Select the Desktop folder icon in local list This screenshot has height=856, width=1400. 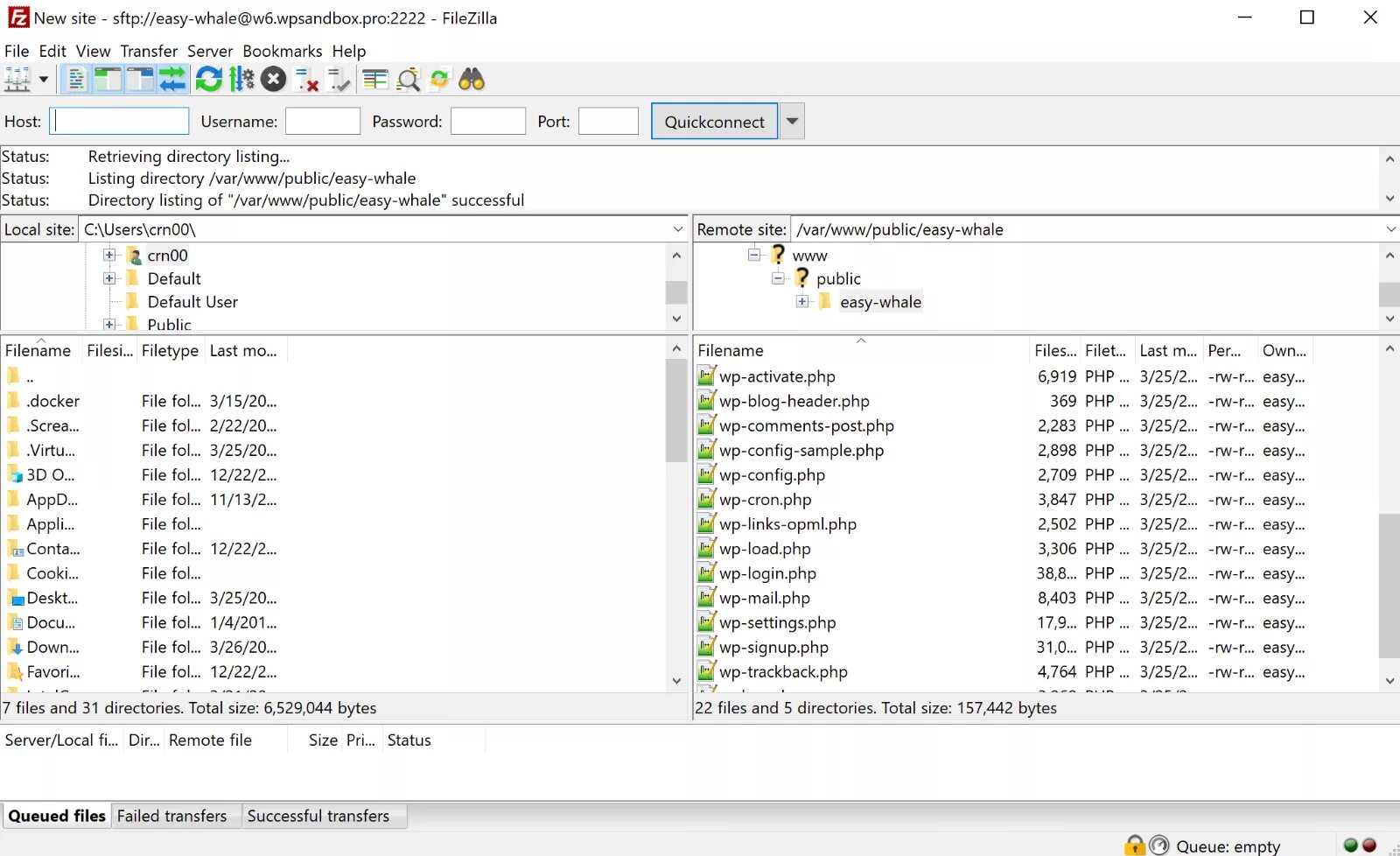15,598
